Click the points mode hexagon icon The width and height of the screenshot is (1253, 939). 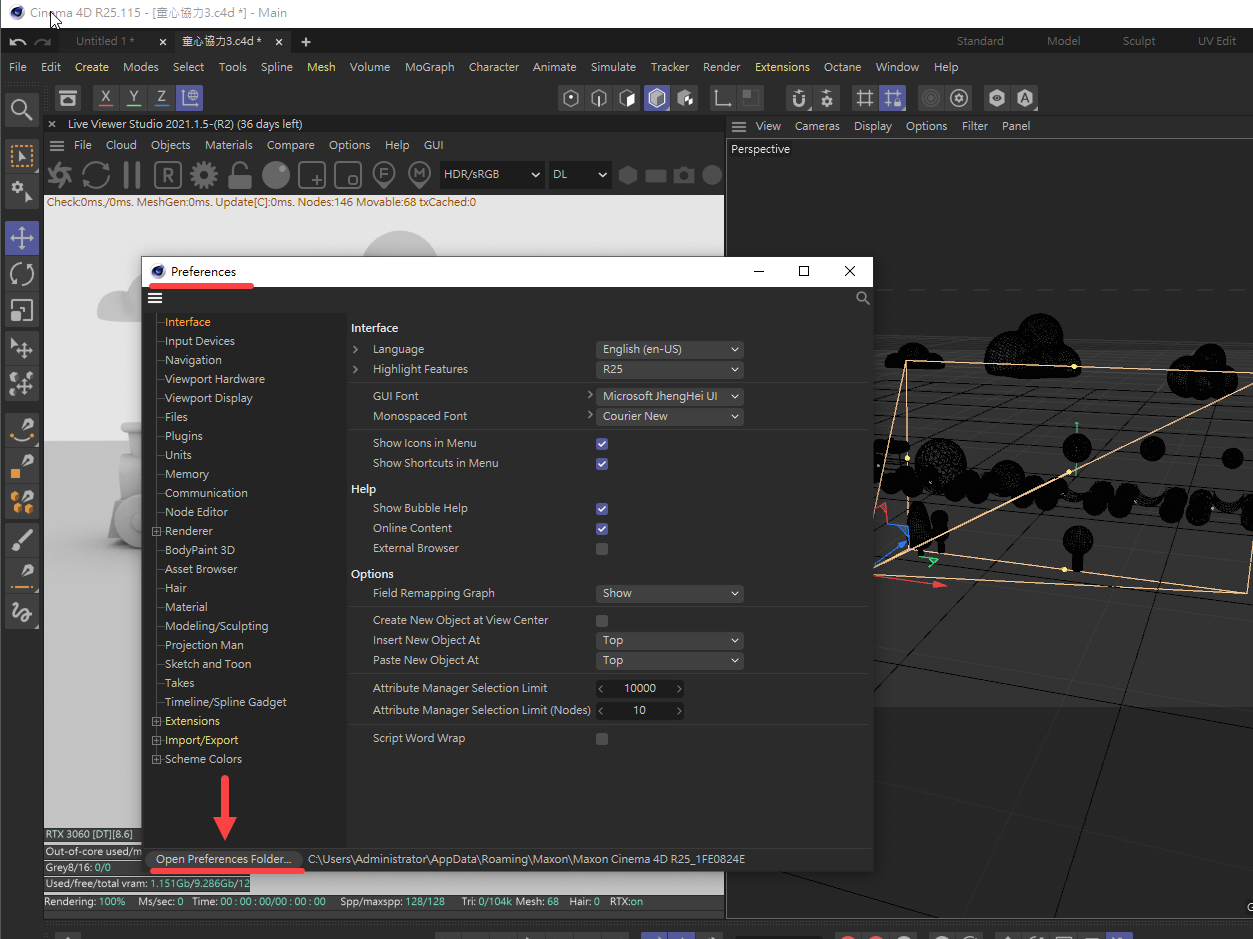[x=571, y=98]
